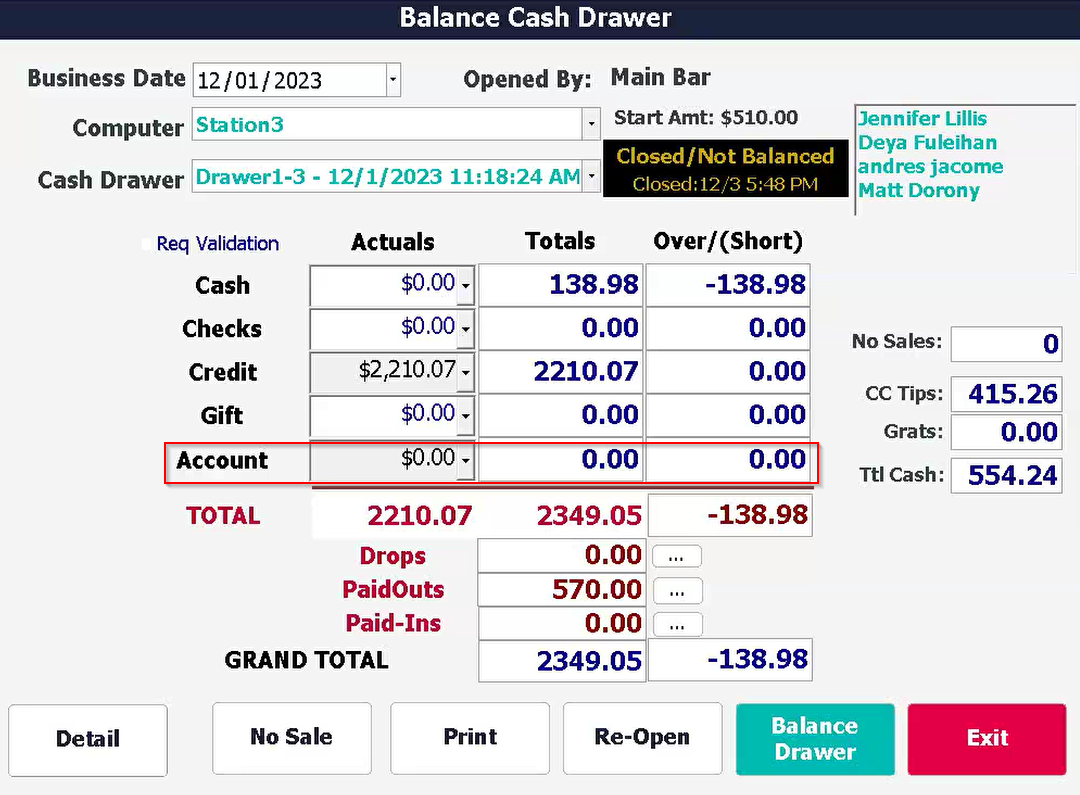Open the Gift actuals dropdown arrow
The width and height of the screenshot is (1080, 795).
pyautogui.click(x=466, y=415)
